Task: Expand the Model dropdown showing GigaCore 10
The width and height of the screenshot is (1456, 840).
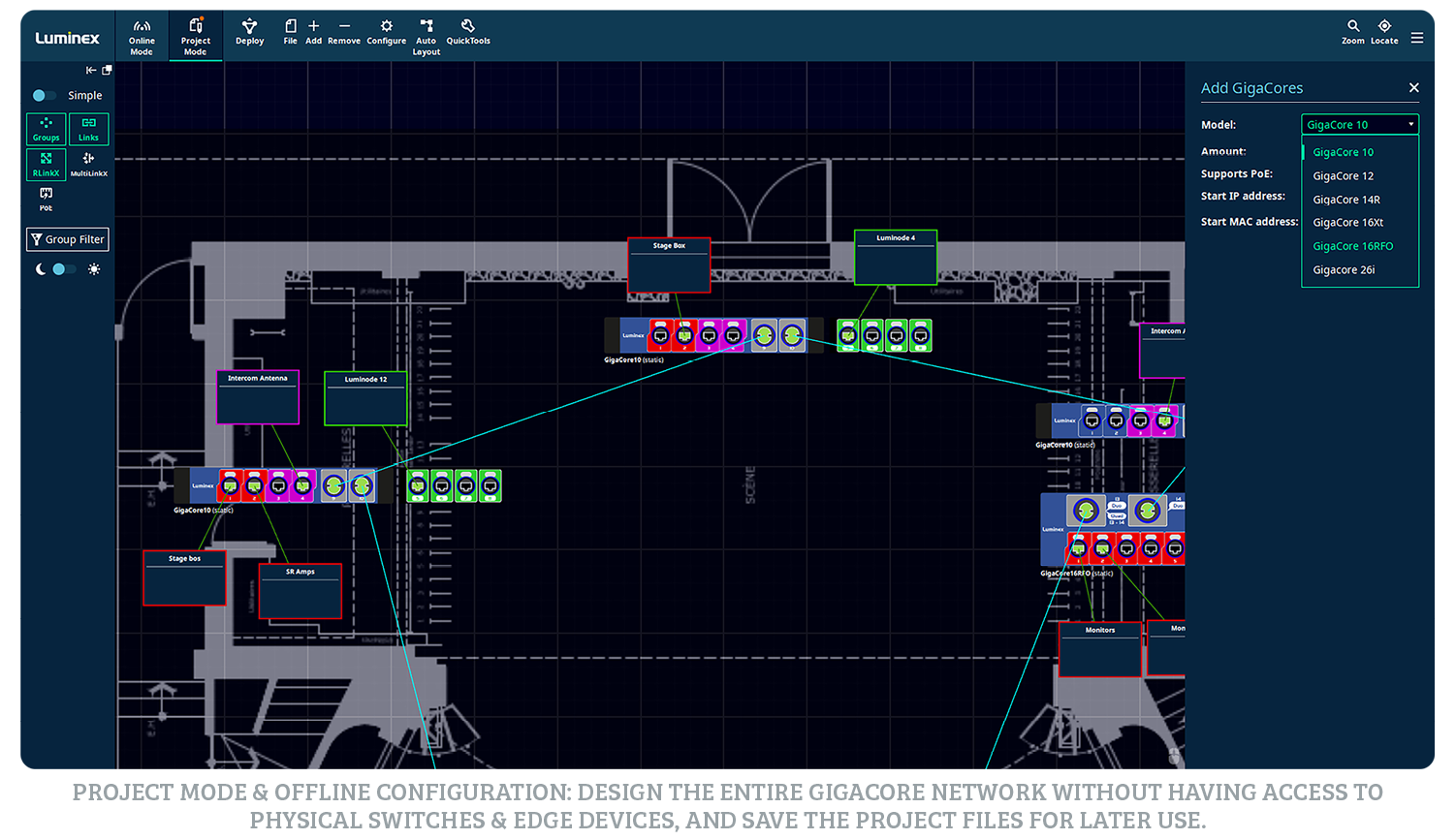Action: pos(1359,125)
